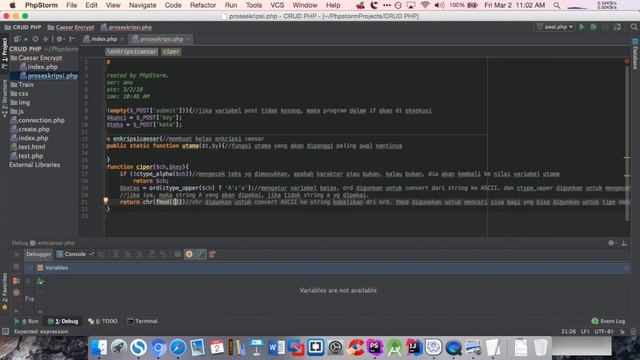
Task: Click the collapse all icon in Project panel
Action: 46,39
